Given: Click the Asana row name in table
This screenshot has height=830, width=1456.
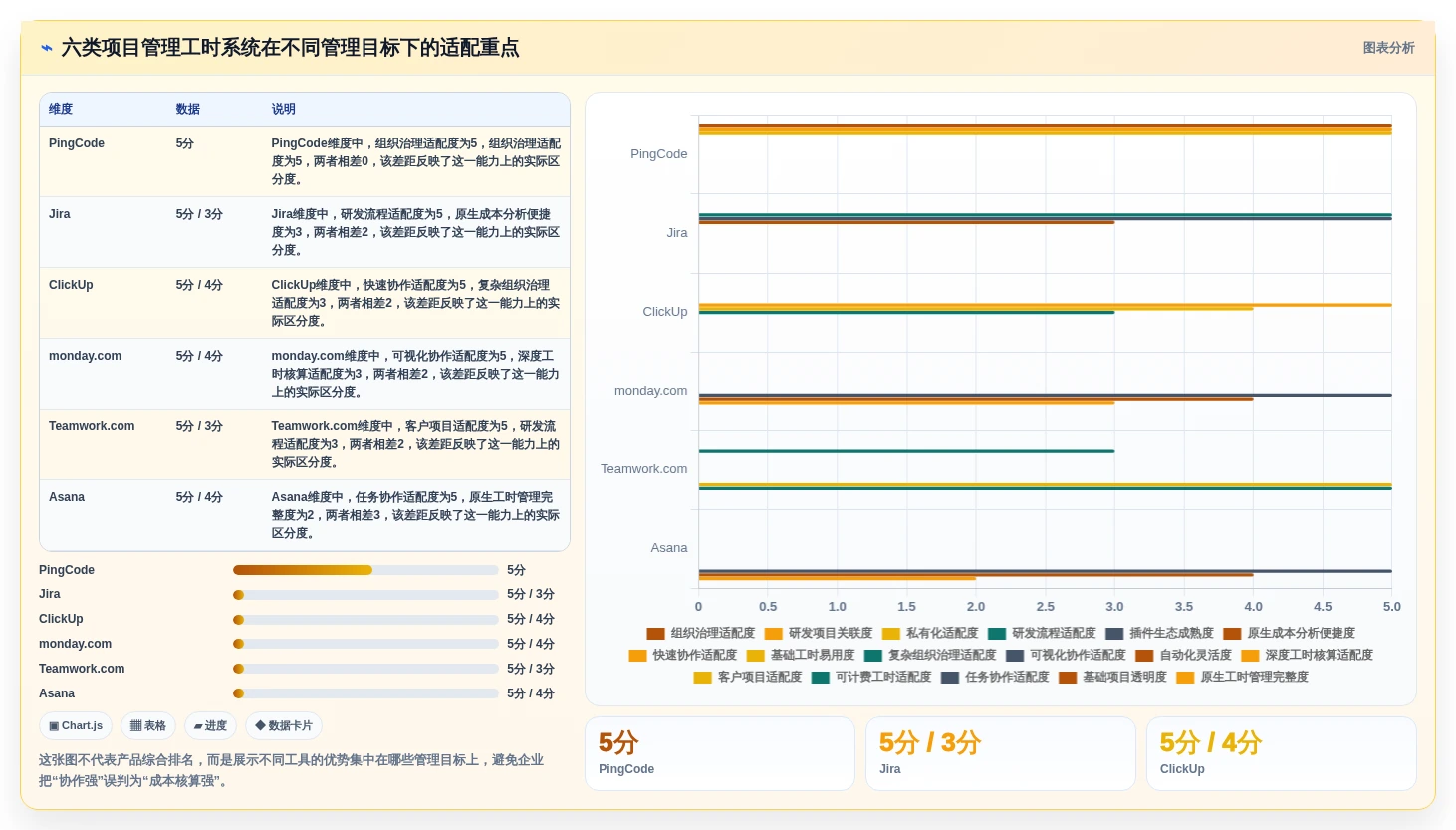Looking at the screenshot, I should point(67,497).
